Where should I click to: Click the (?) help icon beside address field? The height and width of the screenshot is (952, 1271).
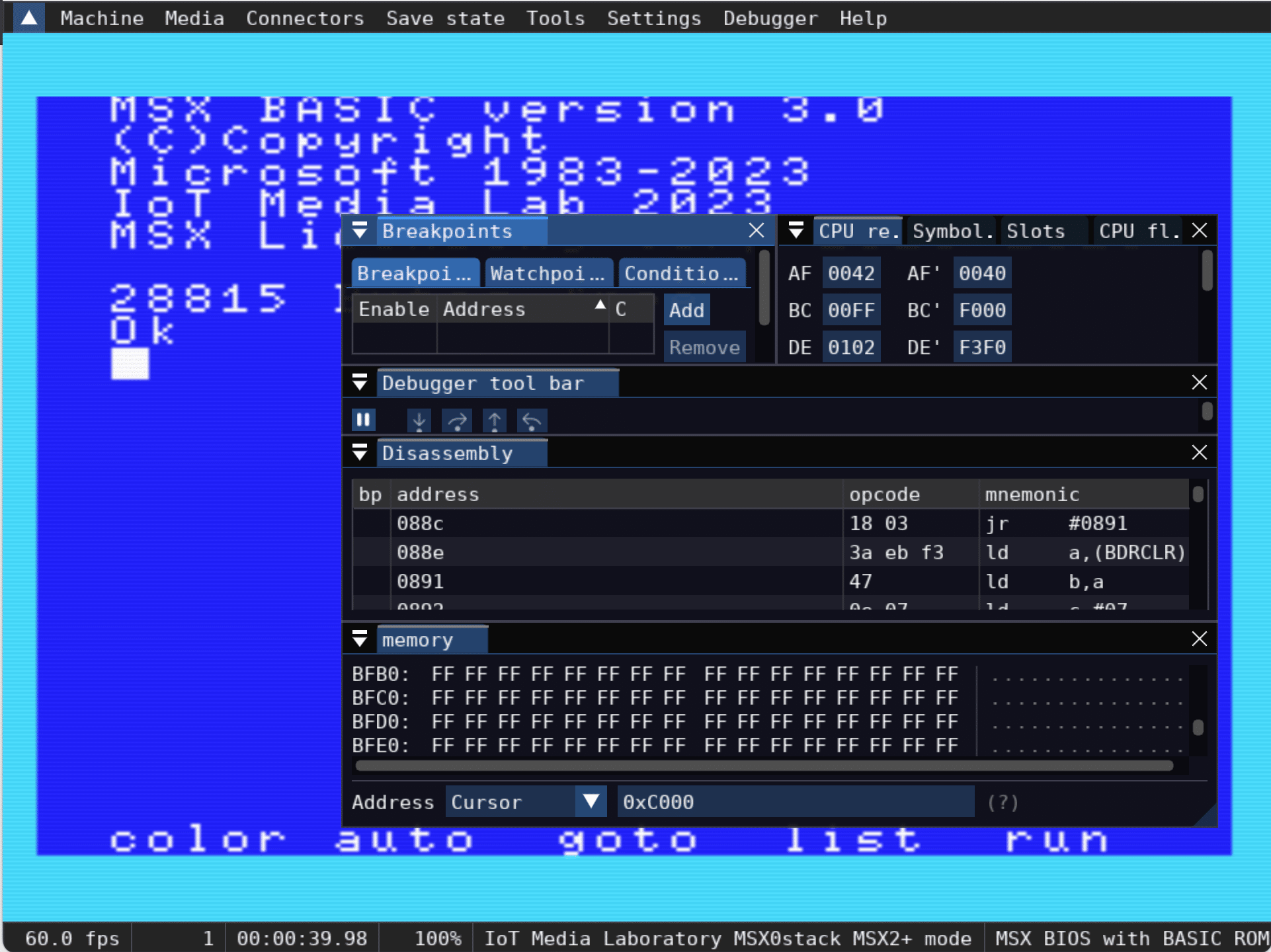1003,802
